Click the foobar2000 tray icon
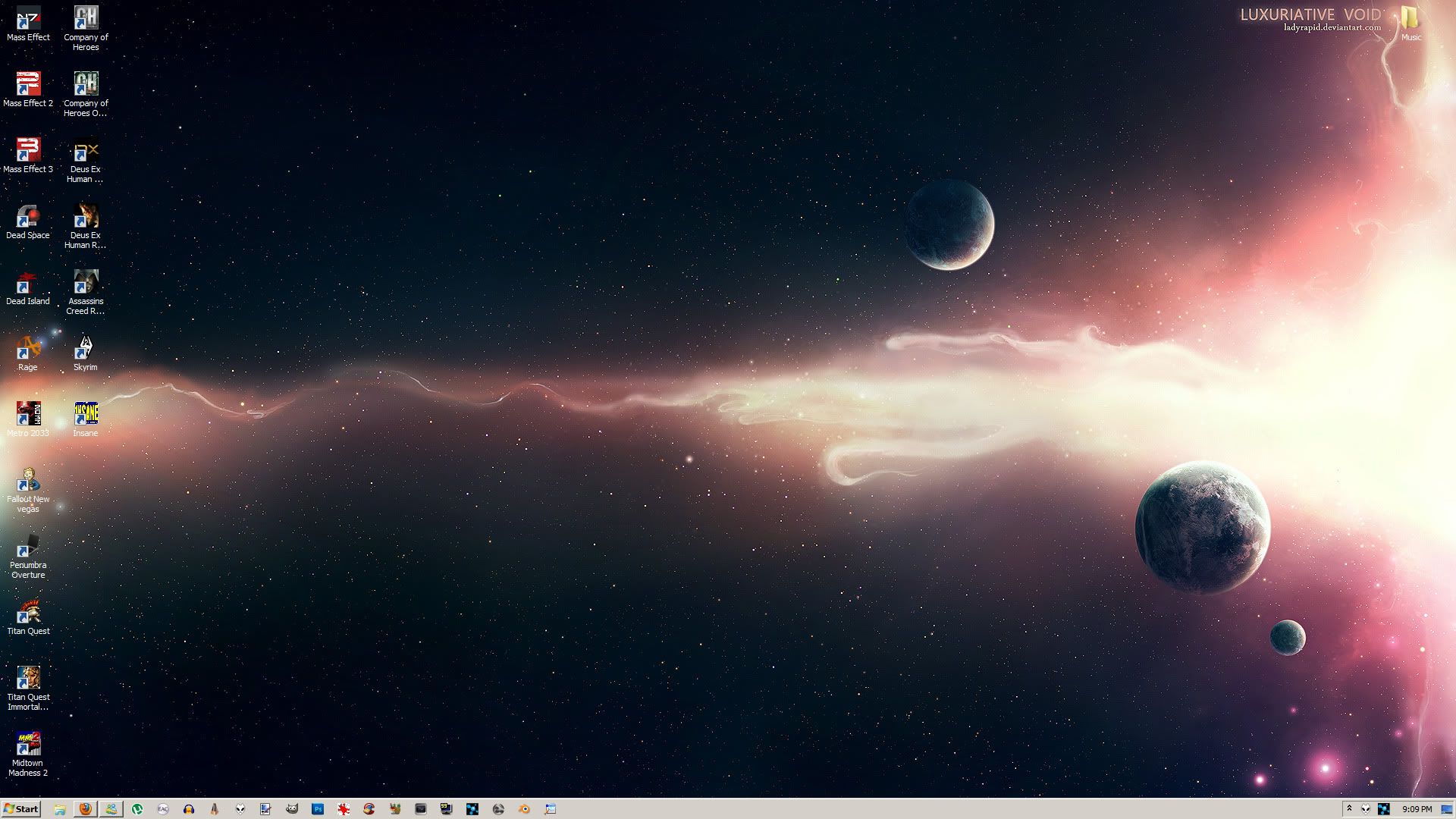 tap(1366, 809)
